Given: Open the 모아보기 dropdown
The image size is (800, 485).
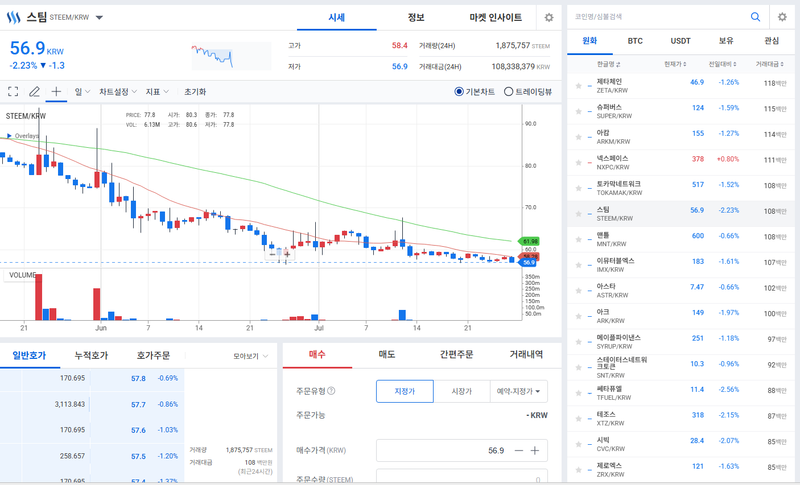Looking at the screenshot, I should [251, 356].
